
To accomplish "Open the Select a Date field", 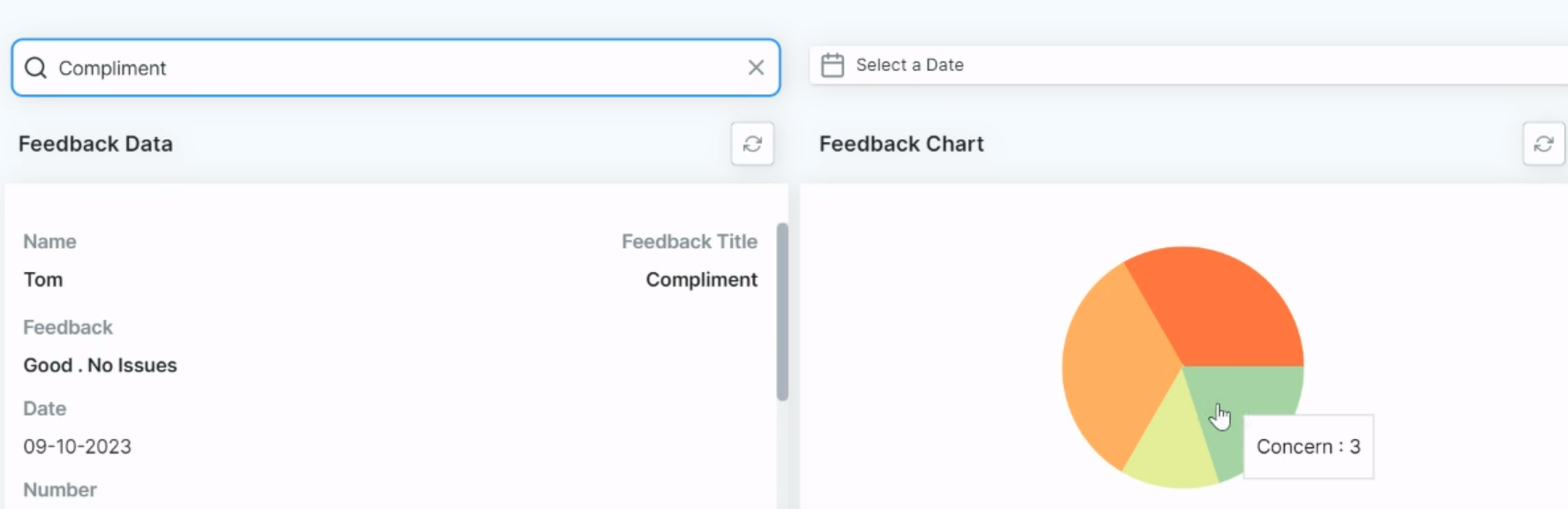I will click(x=1188, y=65).
